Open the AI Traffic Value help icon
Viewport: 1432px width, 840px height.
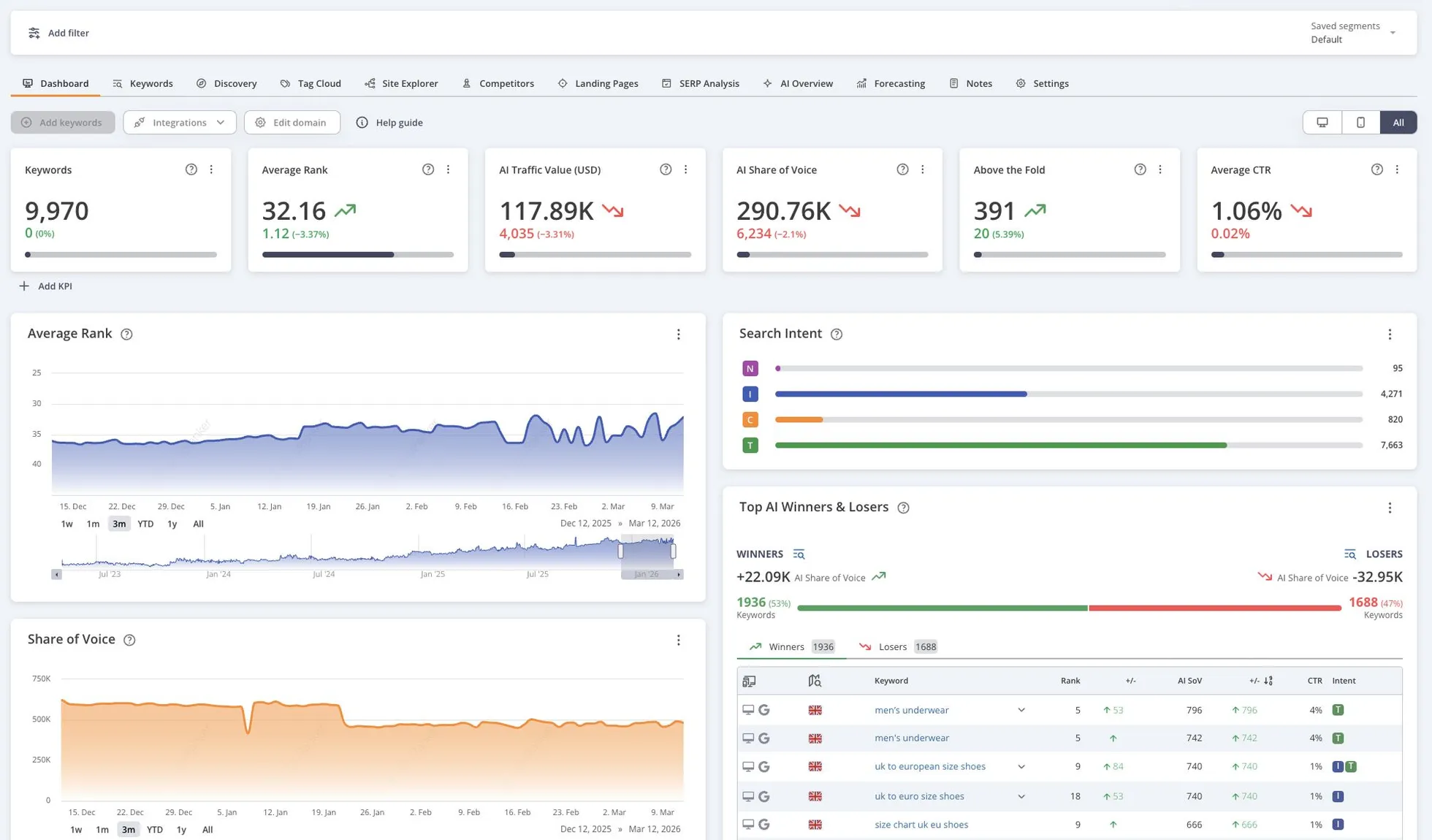(x=666, y=169)
